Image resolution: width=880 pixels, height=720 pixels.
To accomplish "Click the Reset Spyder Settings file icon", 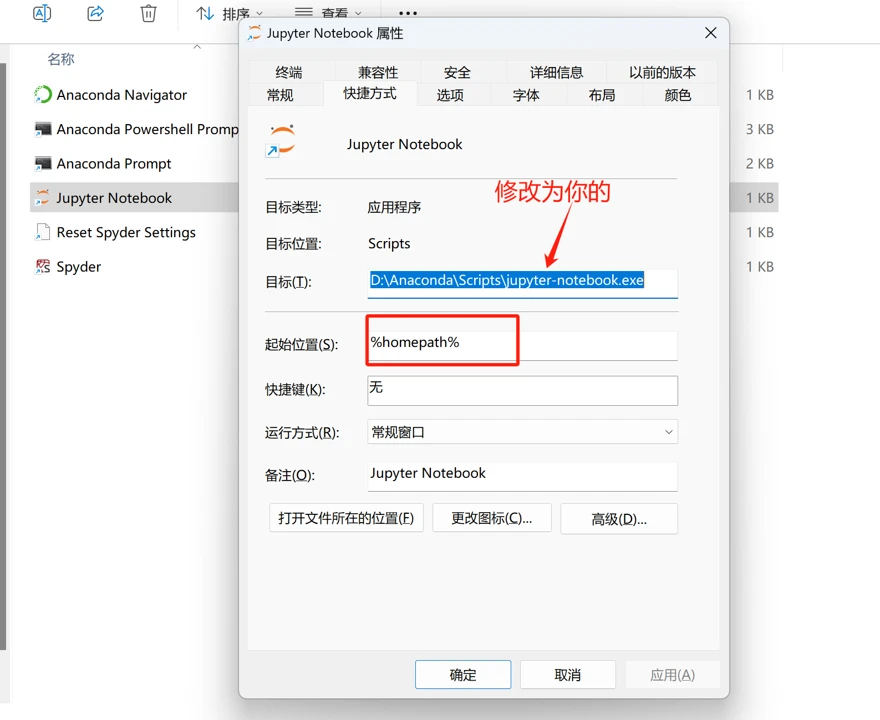I will (43, 232).
